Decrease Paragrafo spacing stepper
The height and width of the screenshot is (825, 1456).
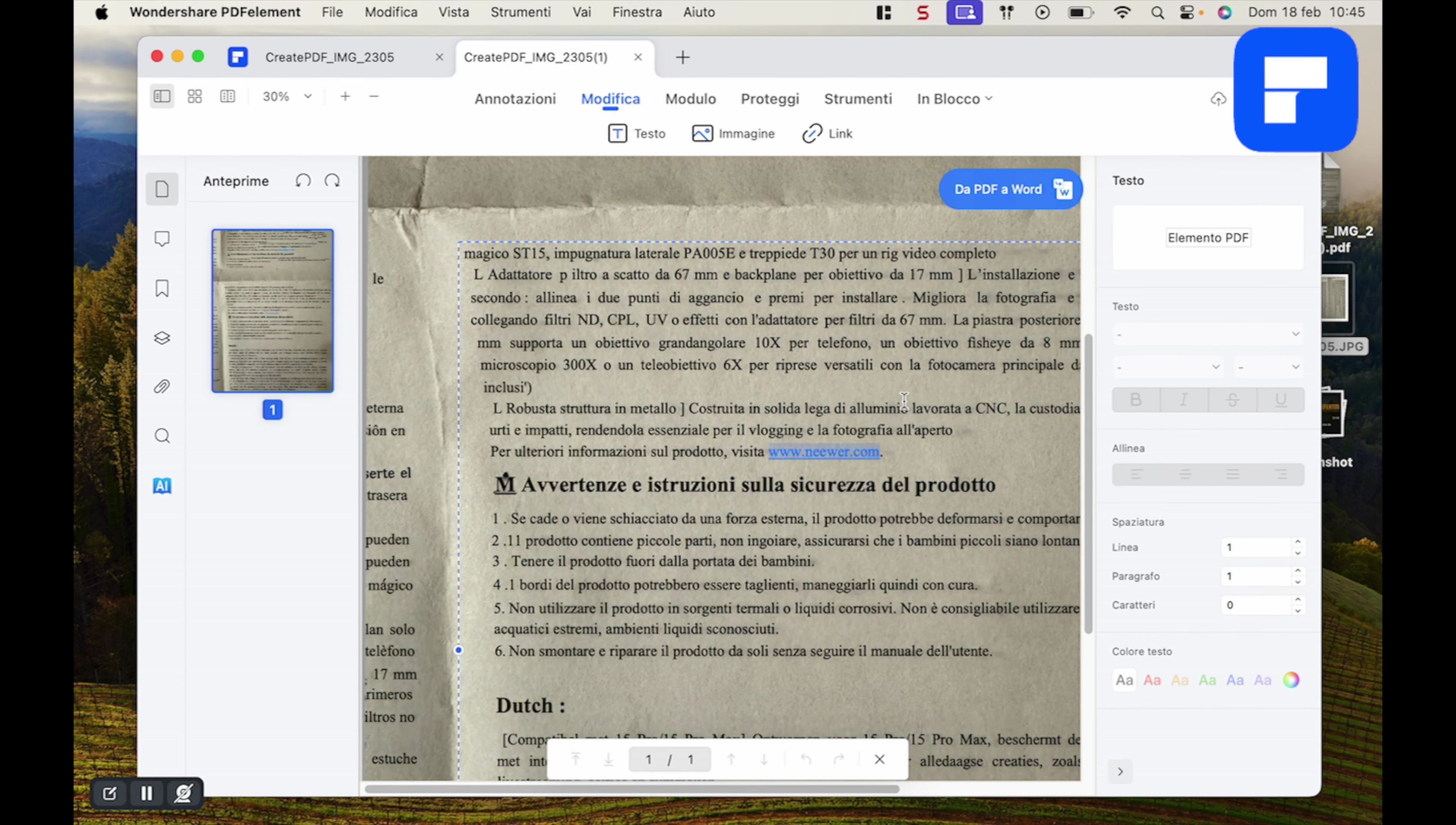click(1298, 582)
